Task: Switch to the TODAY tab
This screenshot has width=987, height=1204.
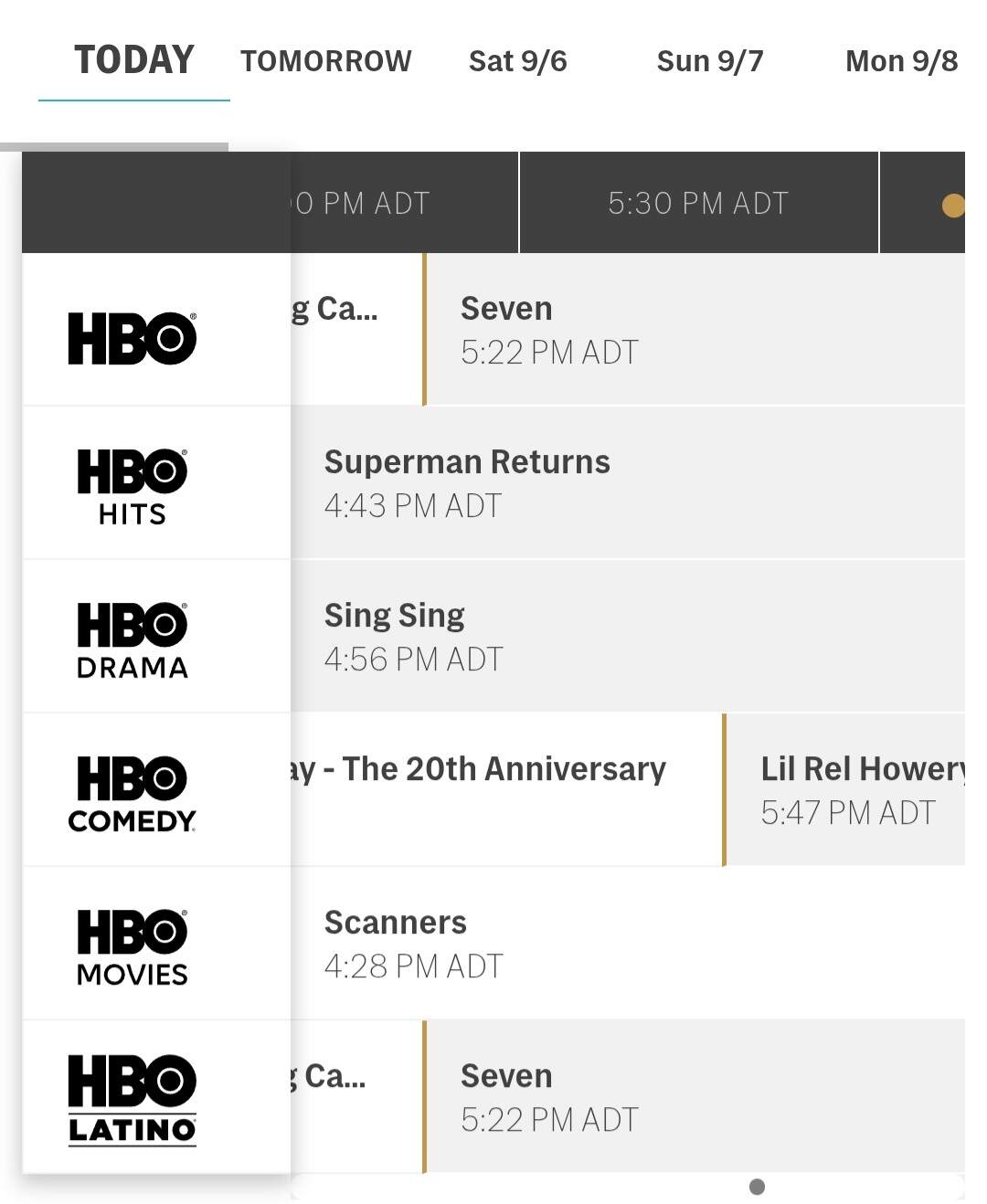Action: (134, 60)
